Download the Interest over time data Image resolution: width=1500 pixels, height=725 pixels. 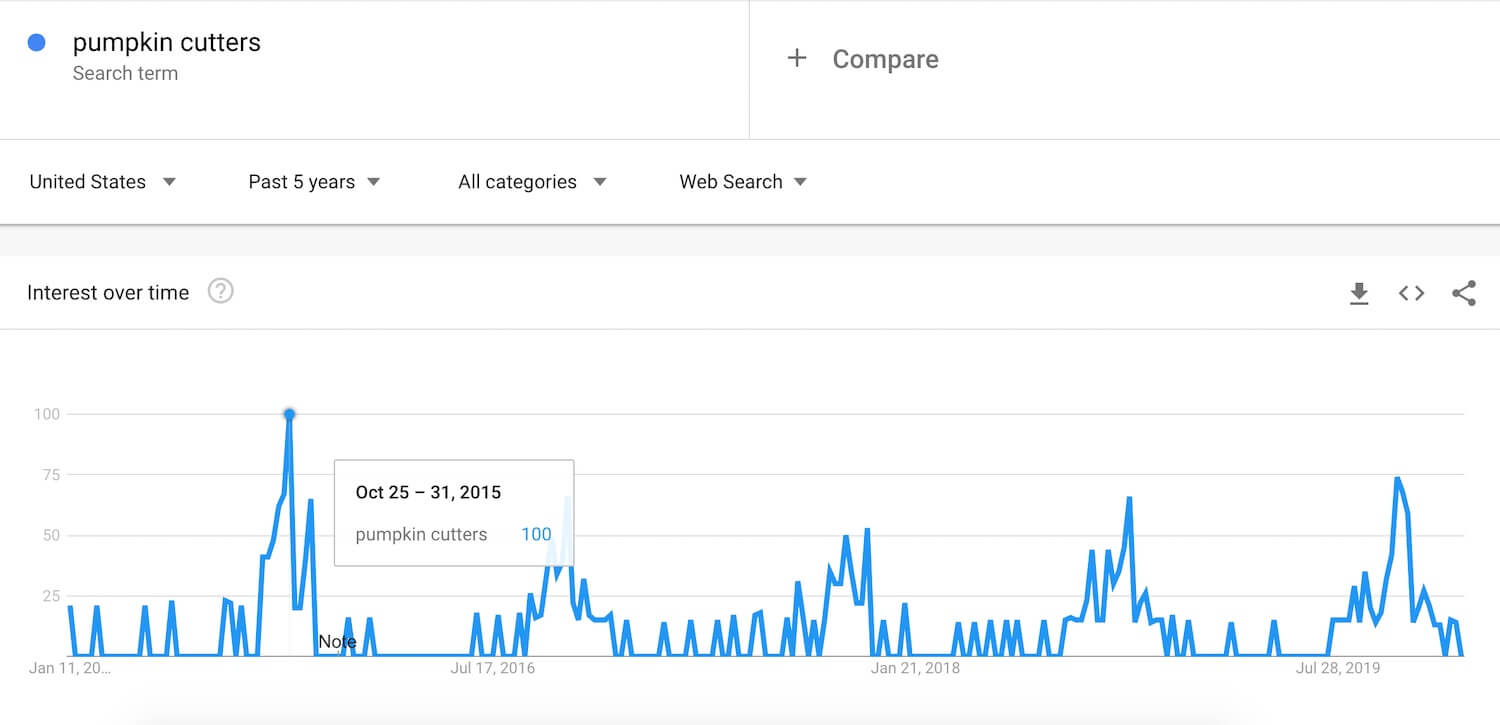pos(1359,293)
